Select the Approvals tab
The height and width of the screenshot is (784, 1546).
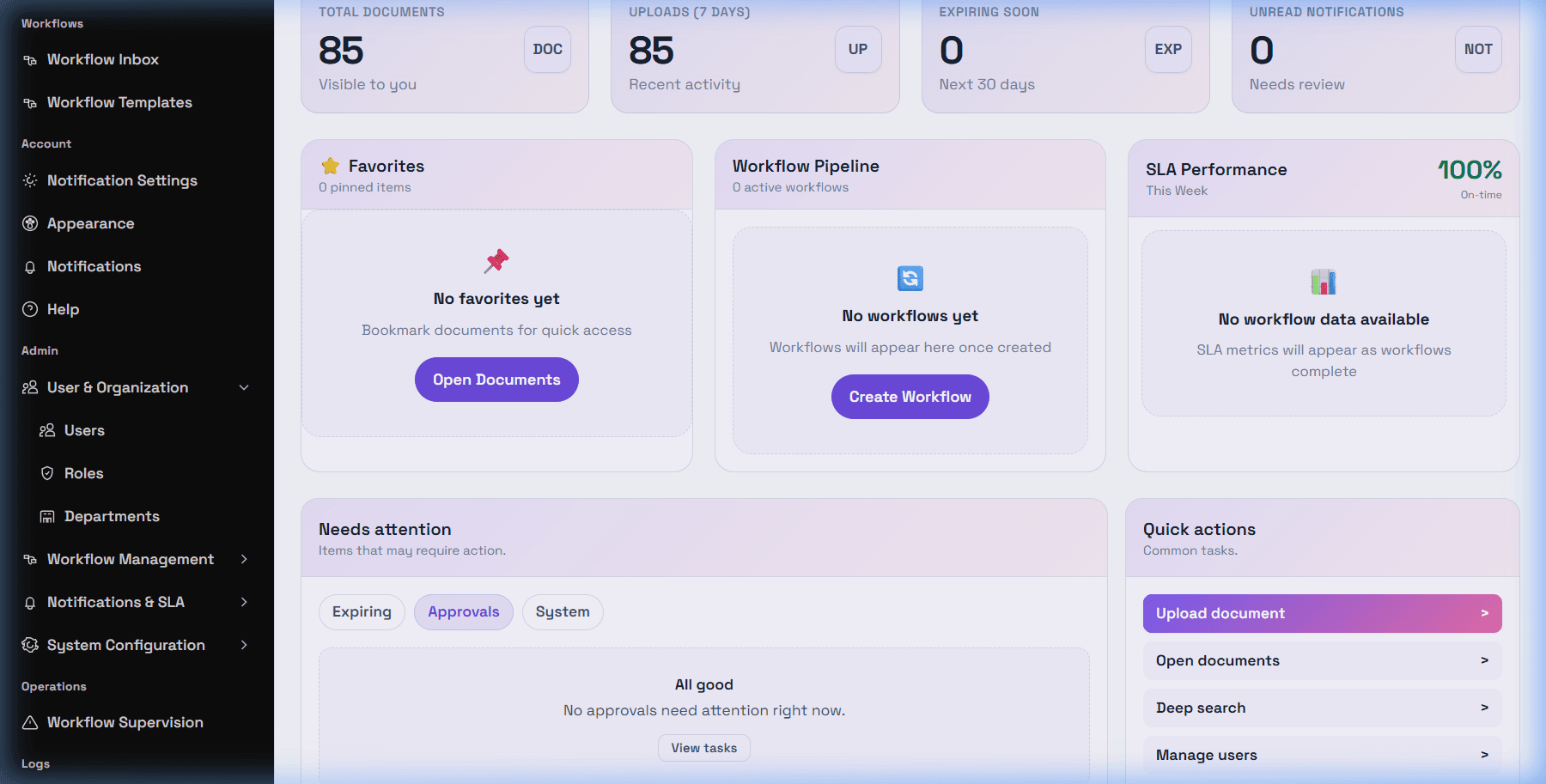pos(464,611)
